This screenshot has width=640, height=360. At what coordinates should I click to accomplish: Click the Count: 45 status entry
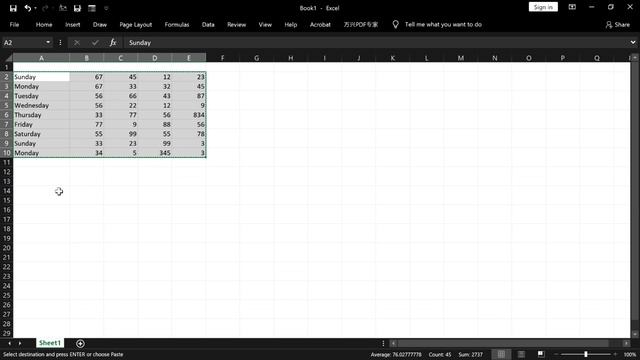[440, 355]
